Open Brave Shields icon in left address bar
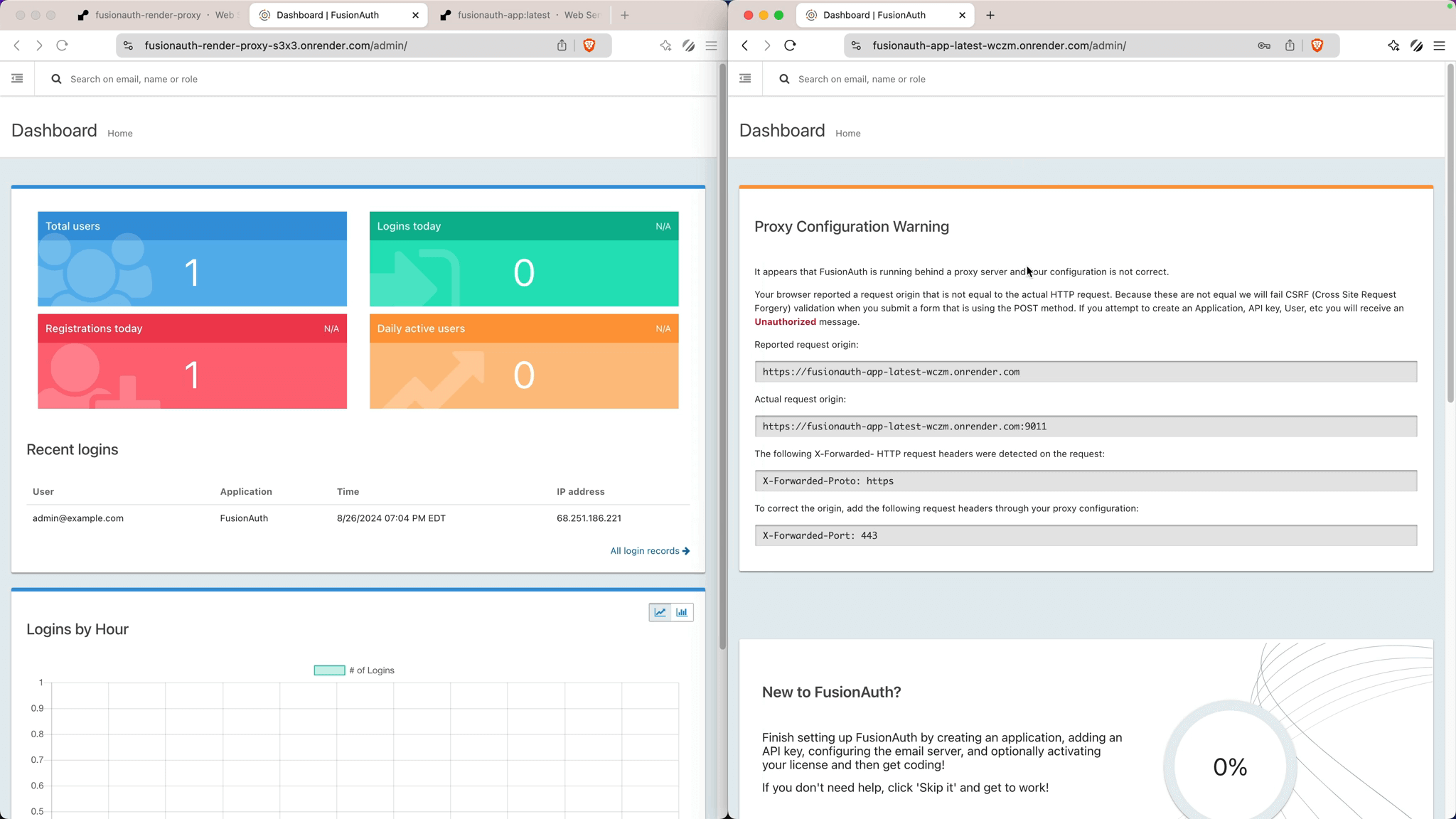The width and height of the screenshot is (1456, 819). click(589, 45)
